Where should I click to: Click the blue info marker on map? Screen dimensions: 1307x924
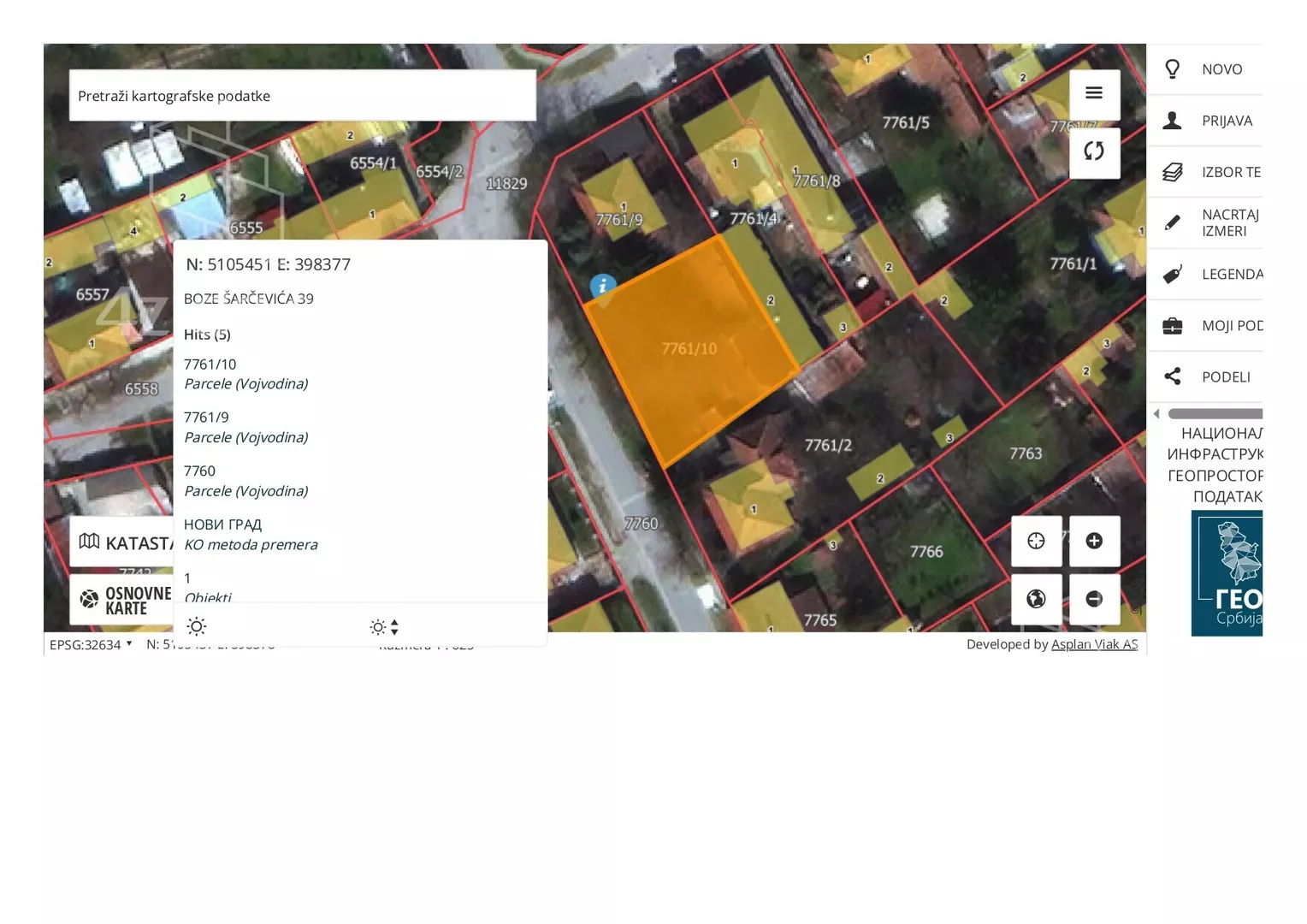pos(603,287)
